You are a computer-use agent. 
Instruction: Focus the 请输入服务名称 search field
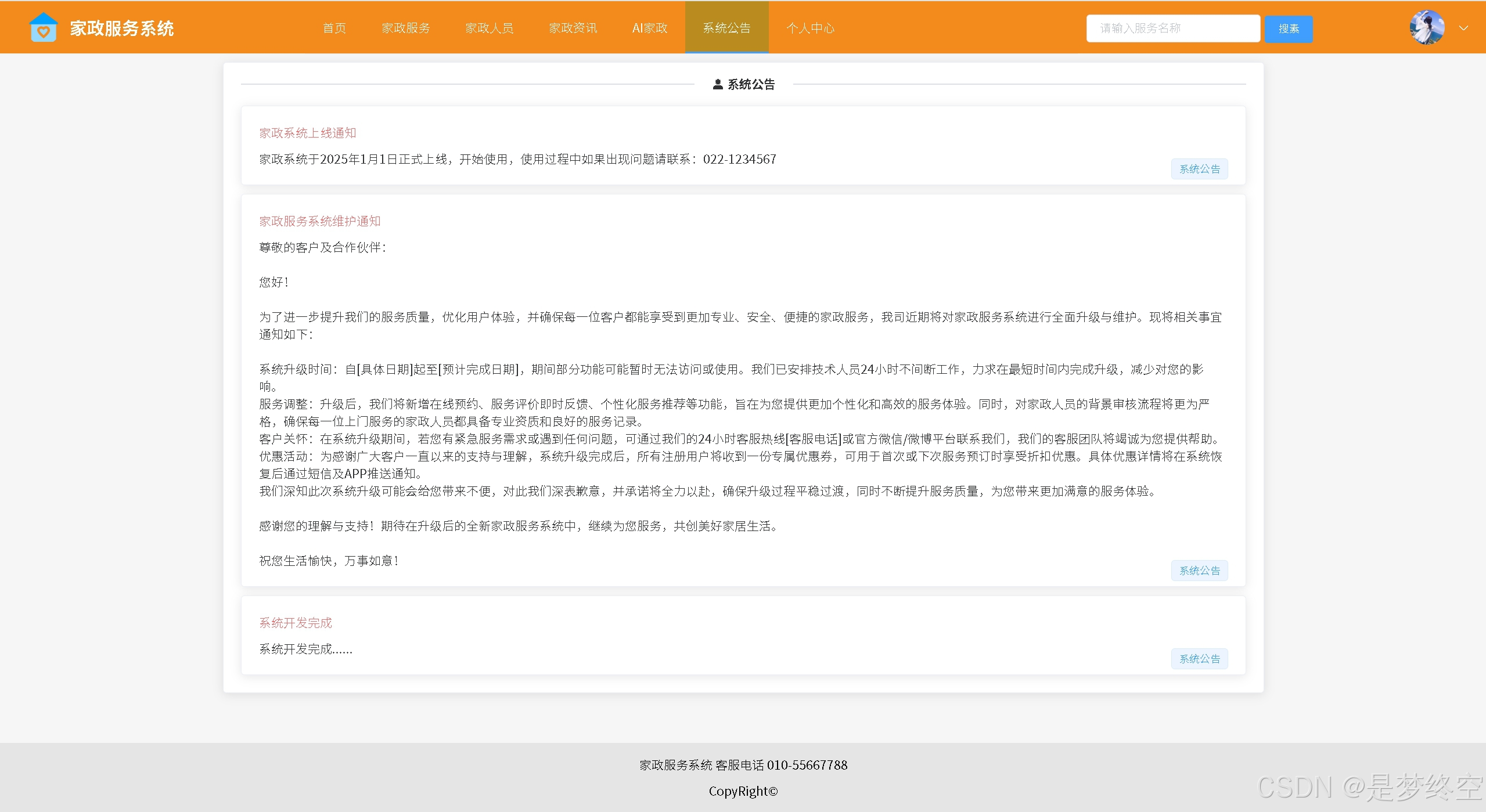(1172, 28)
